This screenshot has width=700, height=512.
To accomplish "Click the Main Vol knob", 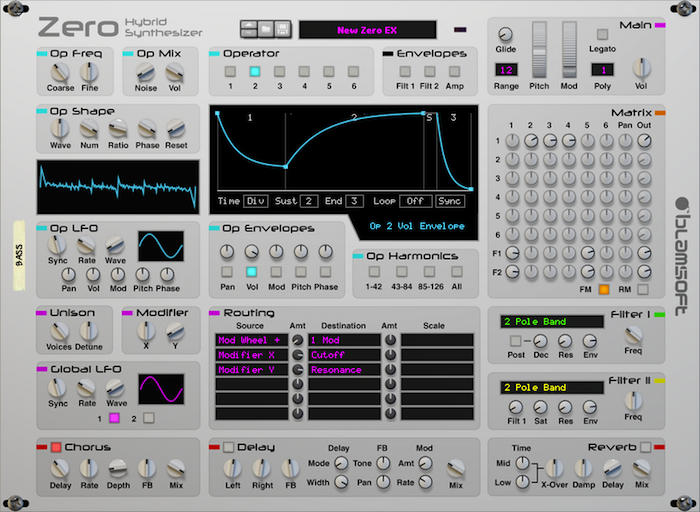I will 641,67.
